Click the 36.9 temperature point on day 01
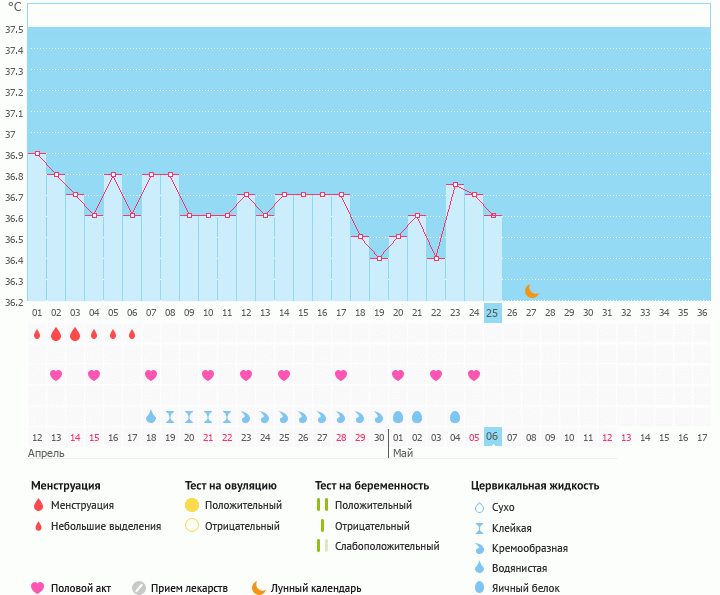720x595 pixels. pyautogui.click(x=37, y=153)
